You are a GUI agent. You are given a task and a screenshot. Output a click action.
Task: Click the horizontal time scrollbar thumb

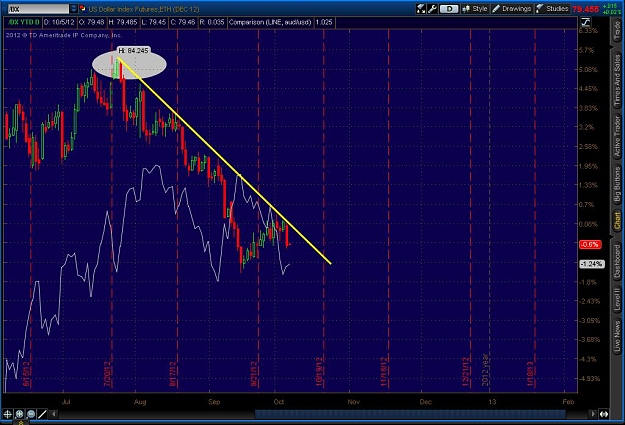click(x=410, y=414)
